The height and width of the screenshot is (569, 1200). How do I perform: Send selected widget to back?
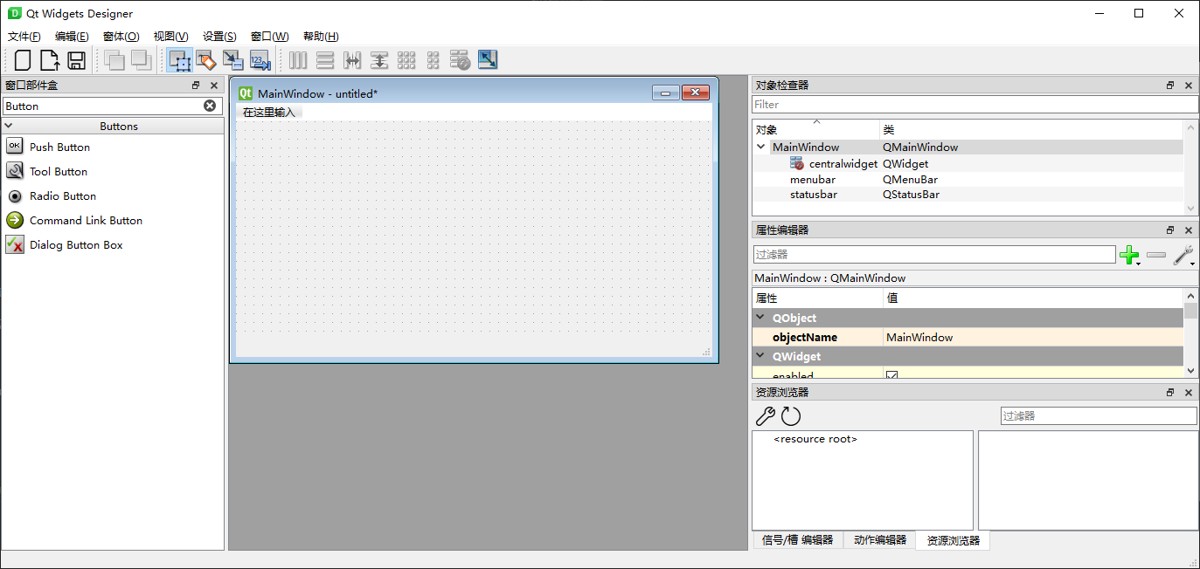(114, 60)
